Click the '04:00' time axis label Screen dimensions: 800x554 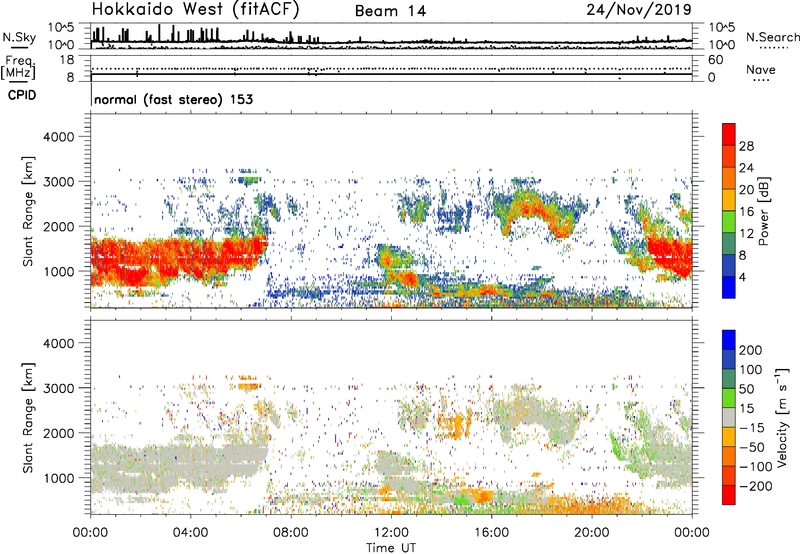pyautogui.click(x=190, y=533)
